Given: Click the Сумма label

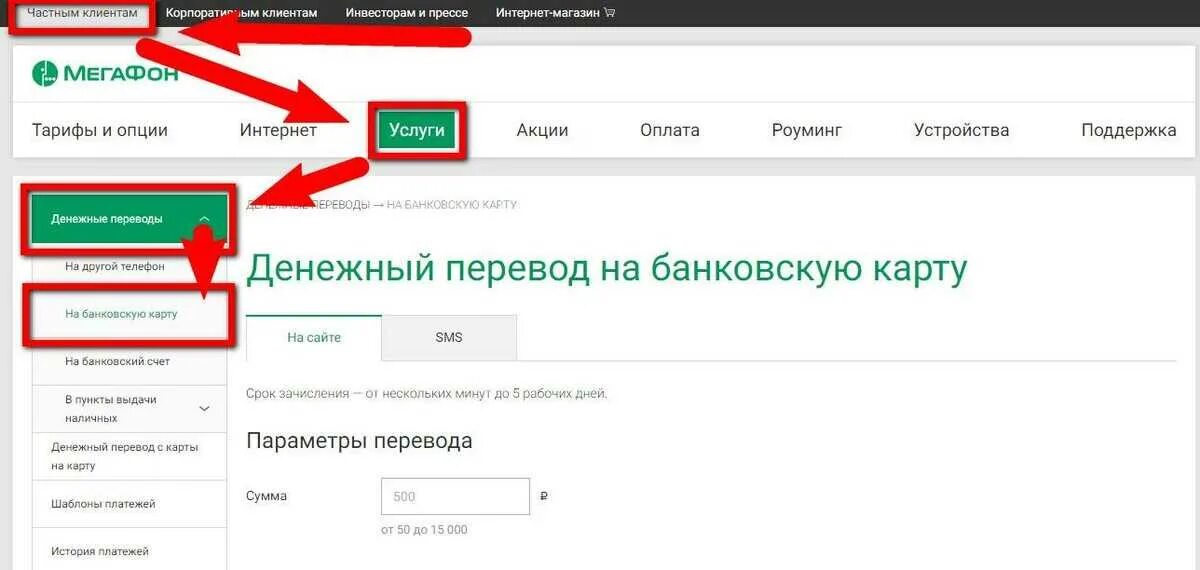Looking at the screenshot, I should [x=266, y=496].
